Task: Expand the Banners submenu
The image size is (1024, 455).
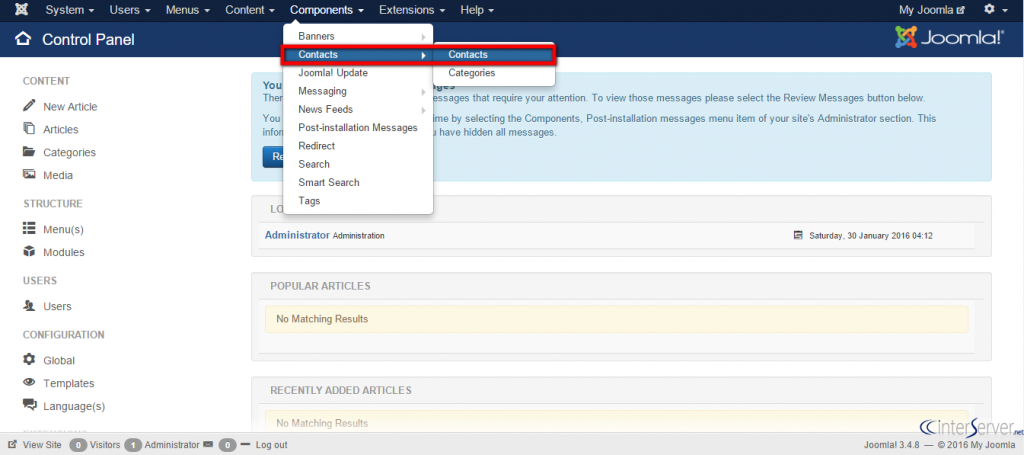Action: [x=358, y=37]
